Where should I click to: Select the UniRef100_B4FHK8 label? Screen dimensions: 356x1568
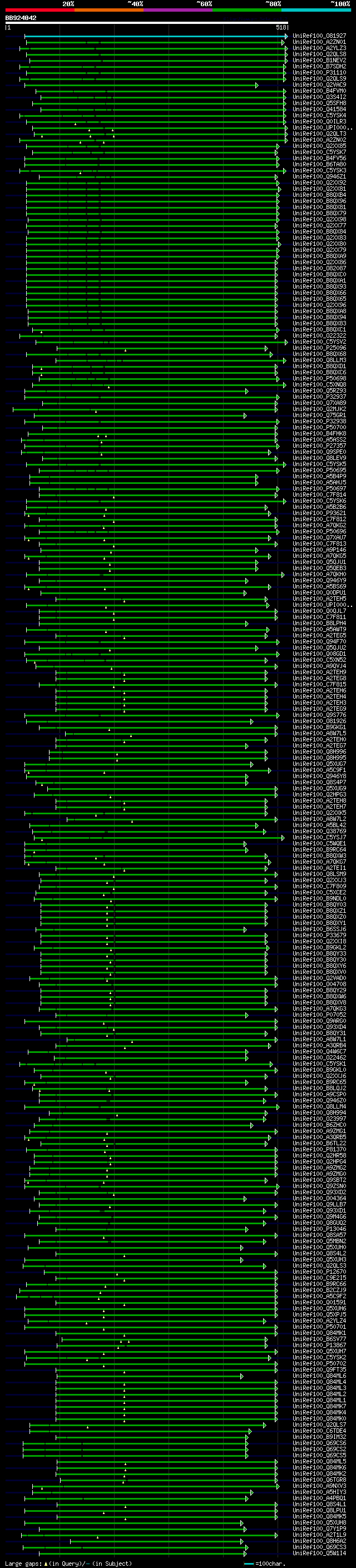319,433
